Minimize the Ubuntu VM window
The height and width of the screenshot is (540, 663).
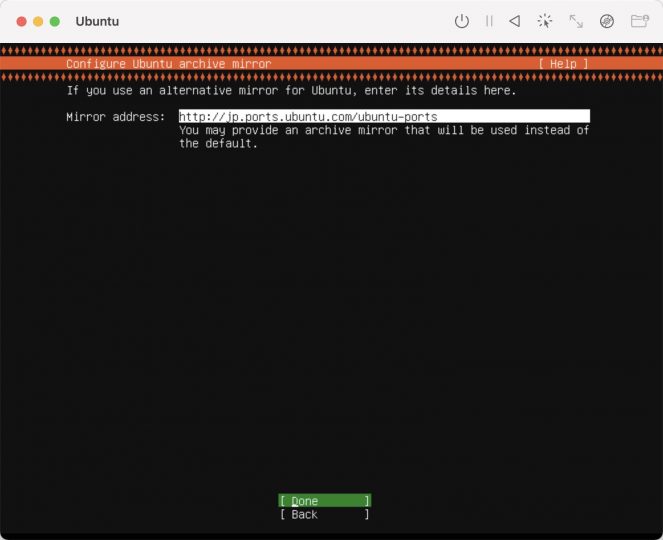pos(38,21)
